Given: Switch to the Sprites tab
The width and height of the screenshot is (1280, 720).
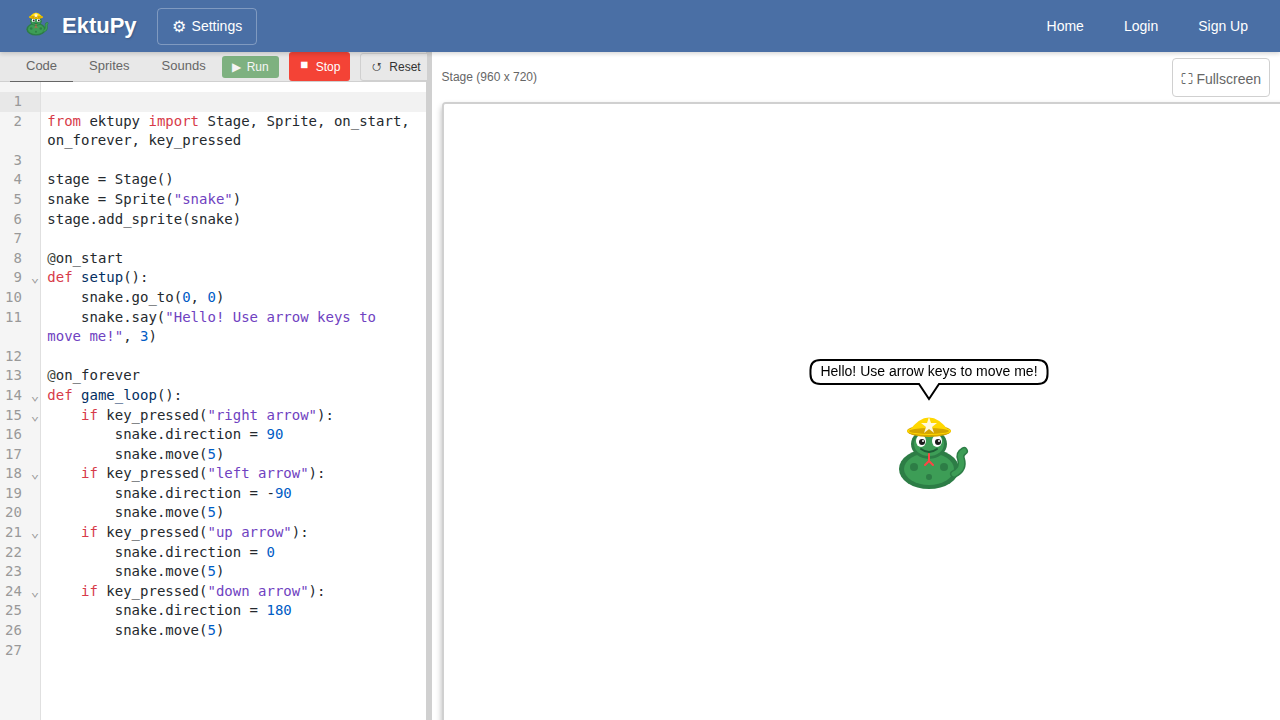Looking at the screenshot, I should [109, 66].
